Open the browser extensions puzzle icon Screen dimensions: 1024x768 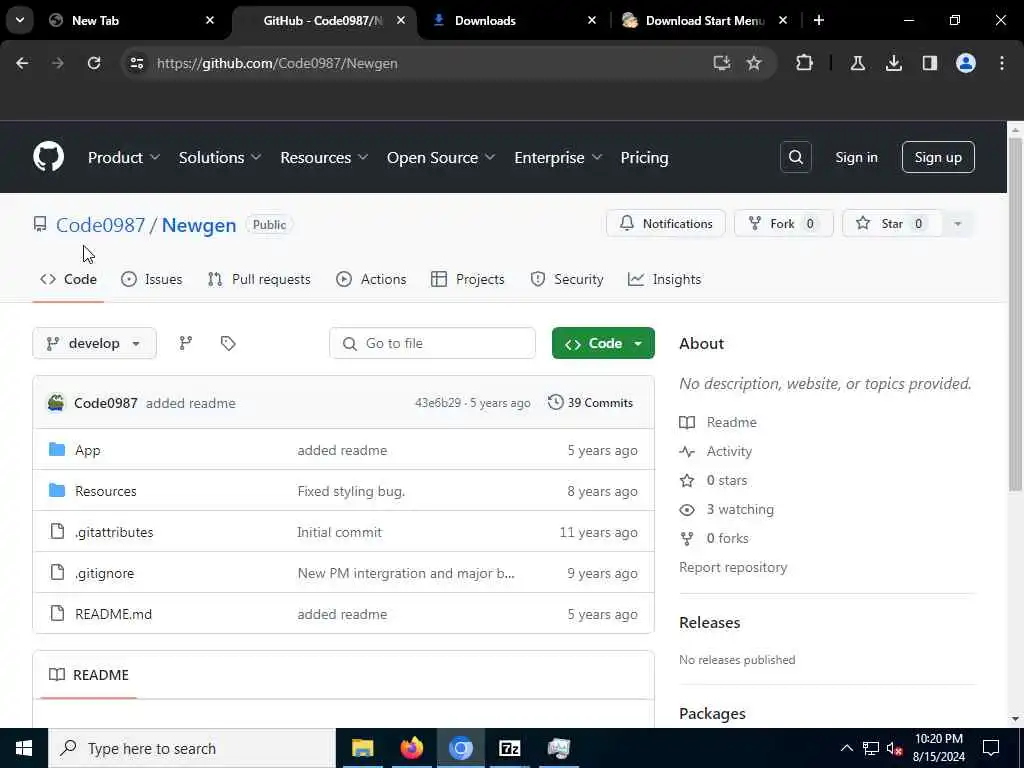point(805,63)
